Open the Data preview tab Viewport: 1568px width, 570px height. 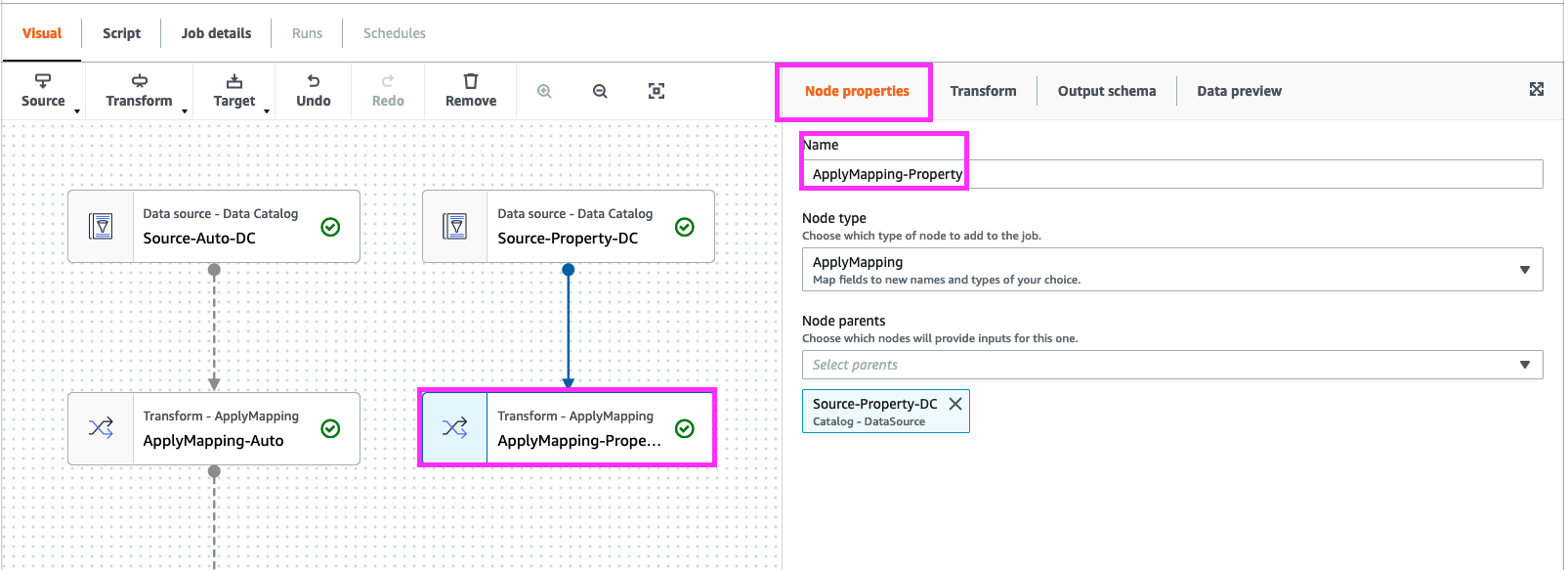tap(1239, 91)
